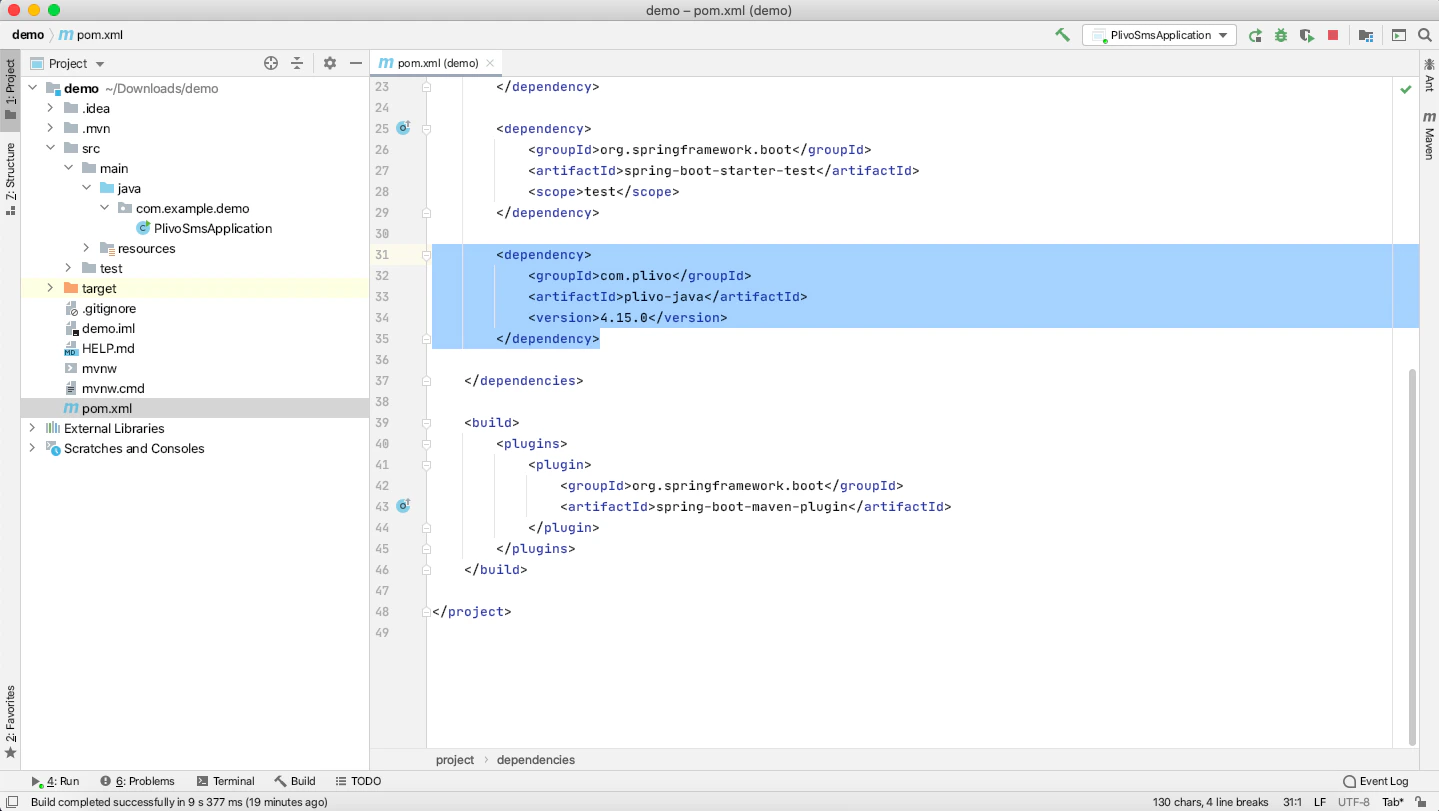Viewport: 1439px width, 811px height.
Task: Expand the External Libraries node
Action: pos(32,428)
